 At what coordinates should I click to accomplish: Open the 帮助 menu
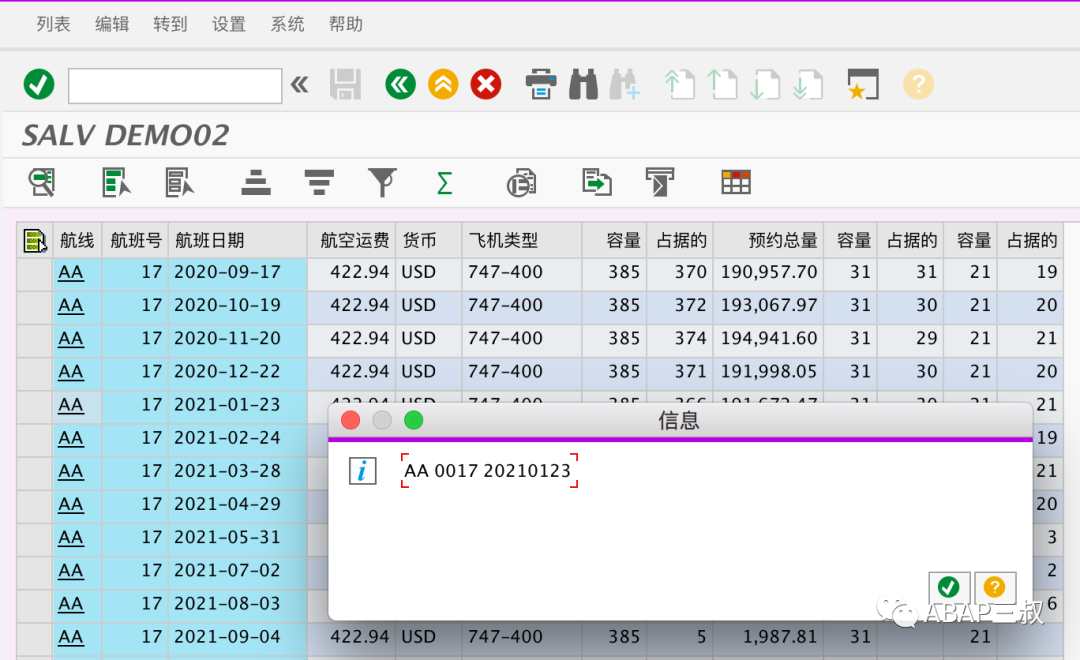click(346, 24)
